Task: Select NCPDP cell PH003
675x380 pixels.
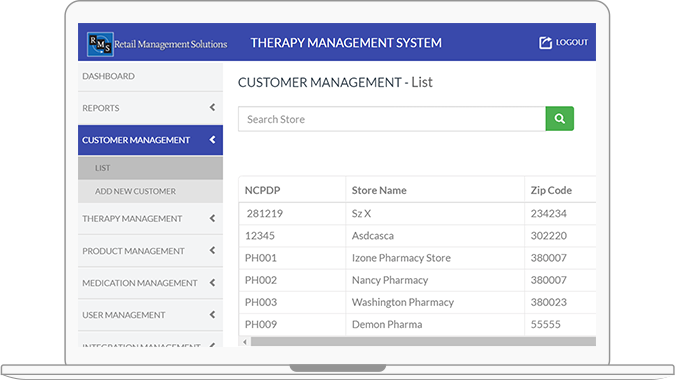Action: [261, 302]
